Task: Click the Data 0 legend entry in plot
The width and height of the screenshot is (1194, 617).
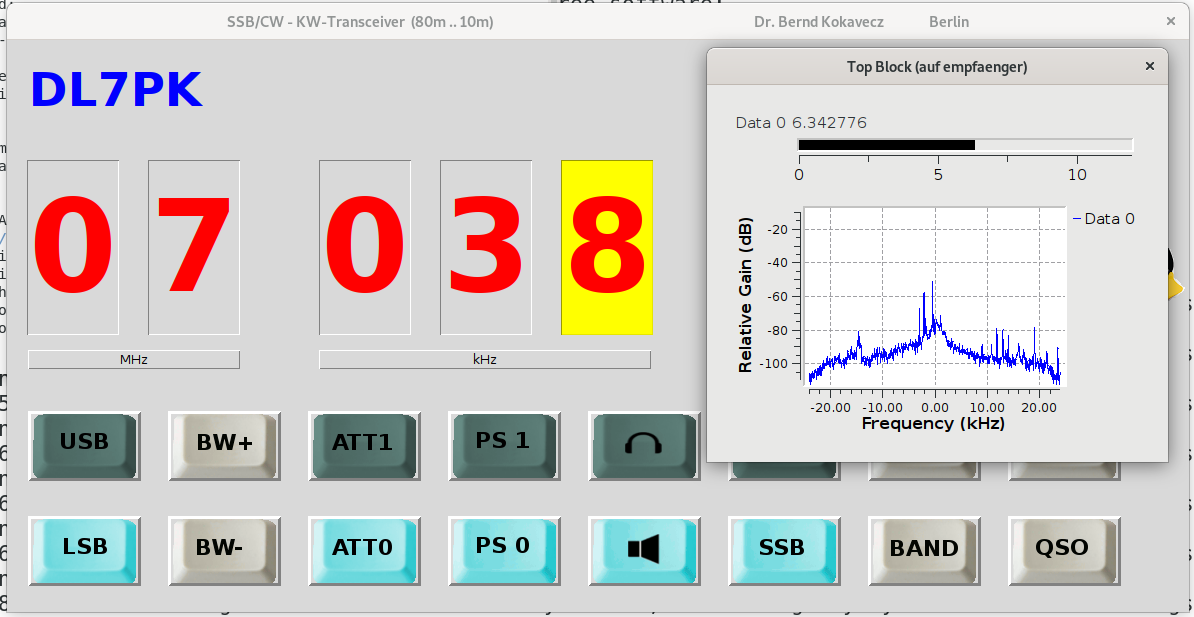Action: point(1103,219)
